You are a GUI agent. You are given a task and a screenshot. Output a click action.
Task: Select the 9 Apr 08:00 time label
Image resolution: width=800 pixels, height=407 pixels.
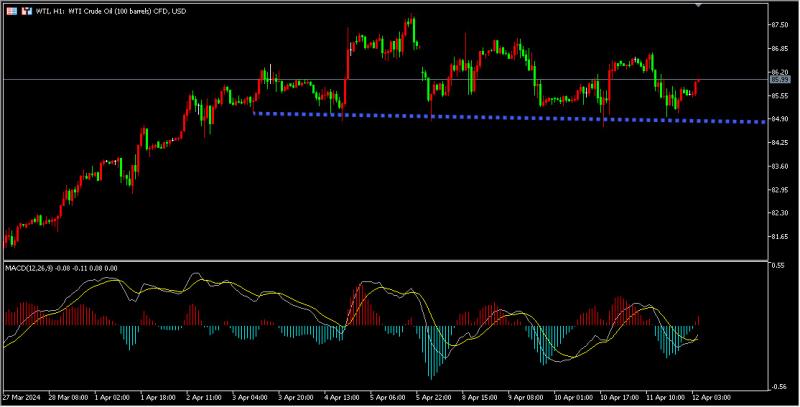point(526,397)
